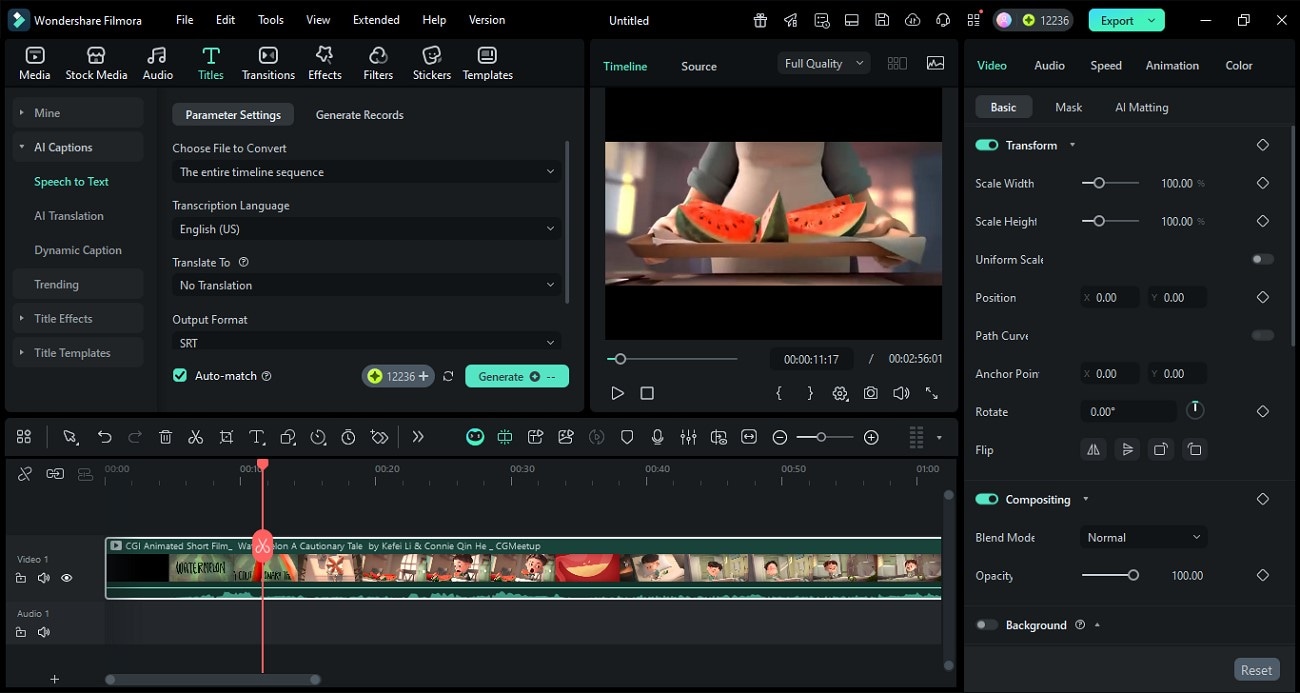This screenshot has height=693, width=1300.
Task: Hide Video 1 track with eye icon
Action: point(67,578)
